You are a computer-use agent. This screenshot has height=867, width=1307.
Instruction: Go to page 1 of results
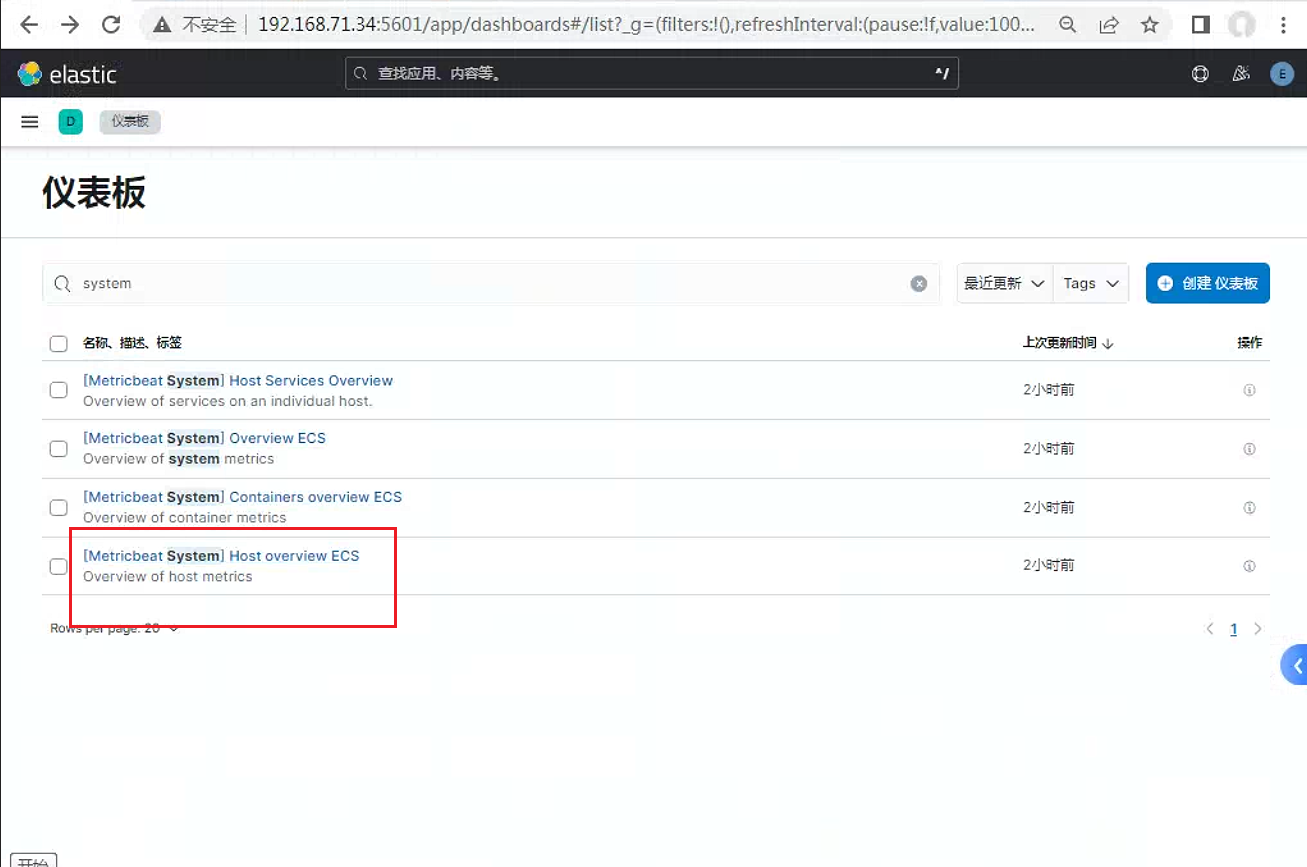click(x=1234, y=629)
